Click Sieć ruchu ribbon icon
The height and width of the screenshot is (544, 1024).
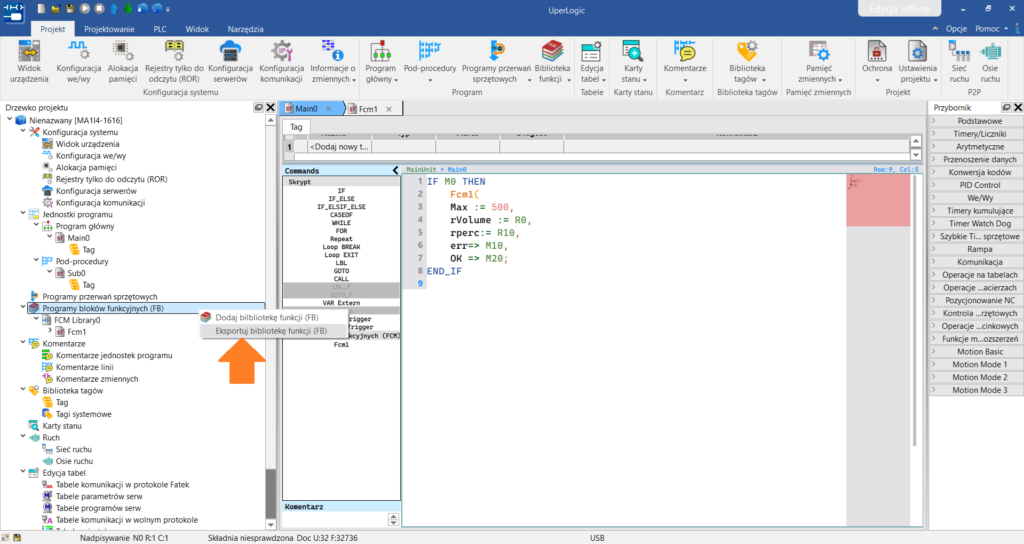959,61
